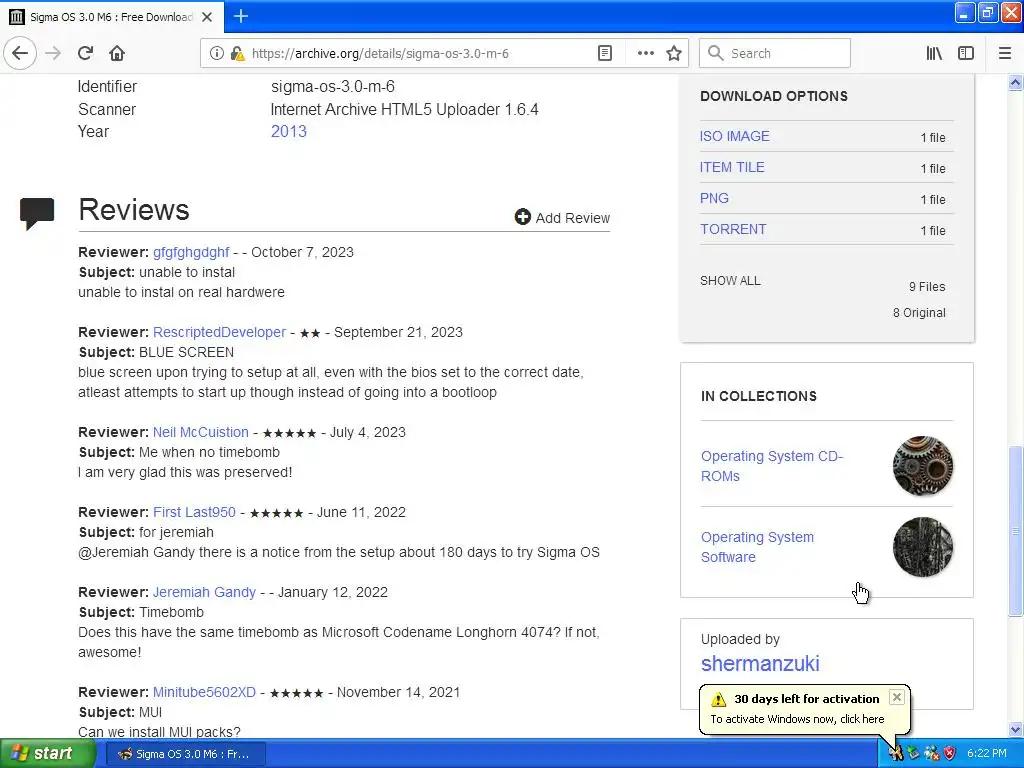Open uploader shermanzuki profile

point(760,664)
